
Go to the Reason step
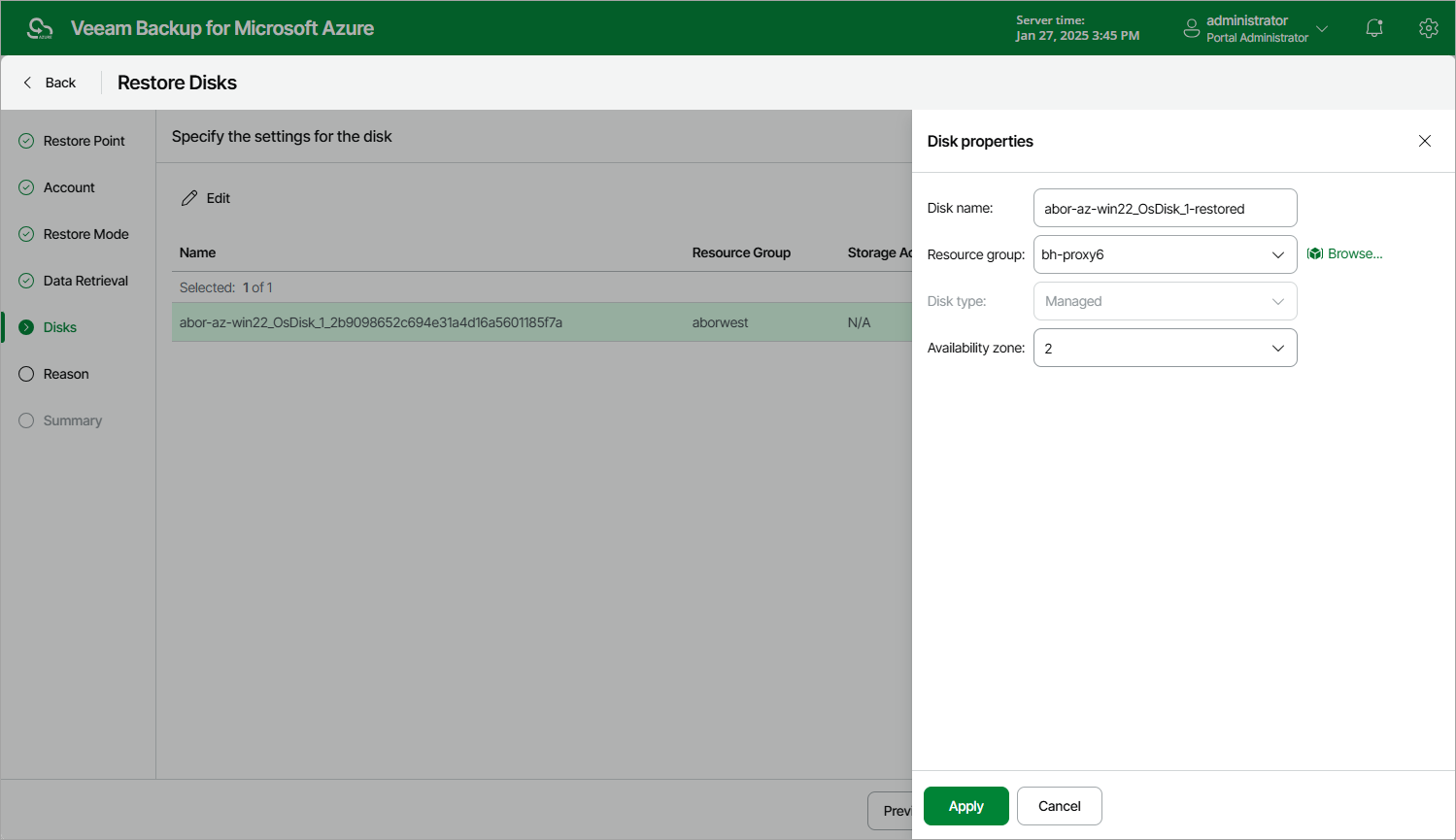[66, 374]
